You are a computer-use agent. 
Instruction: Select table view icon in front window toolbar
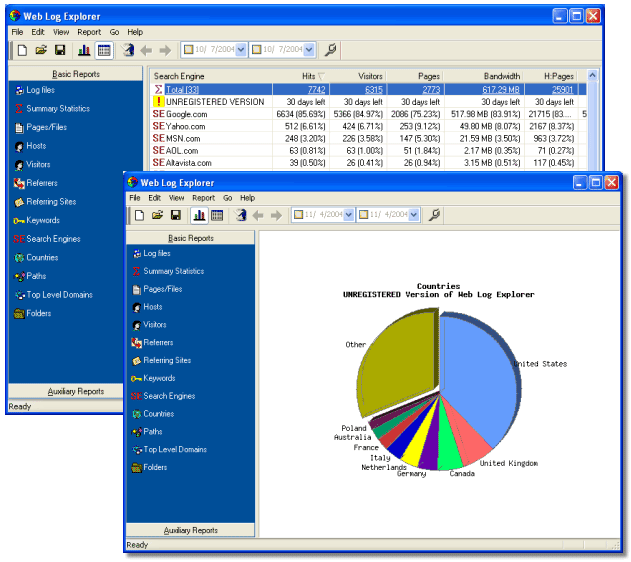click(217, 215)
